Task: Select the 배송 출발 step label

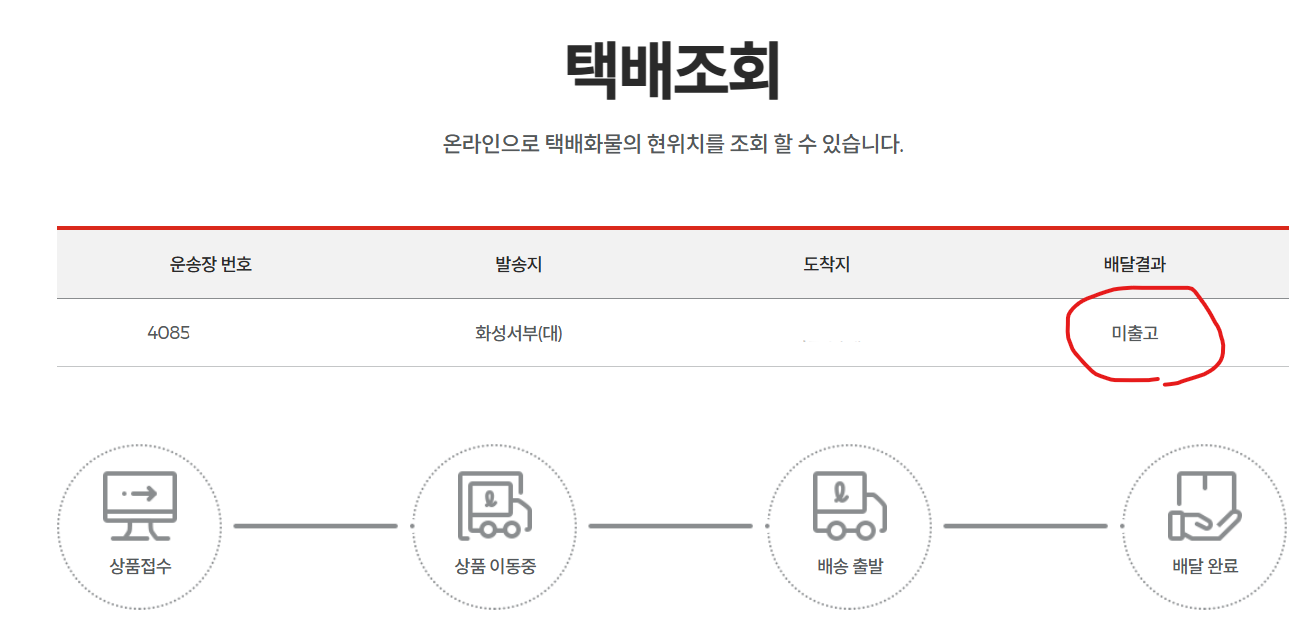Action: (x=850, y=566)
